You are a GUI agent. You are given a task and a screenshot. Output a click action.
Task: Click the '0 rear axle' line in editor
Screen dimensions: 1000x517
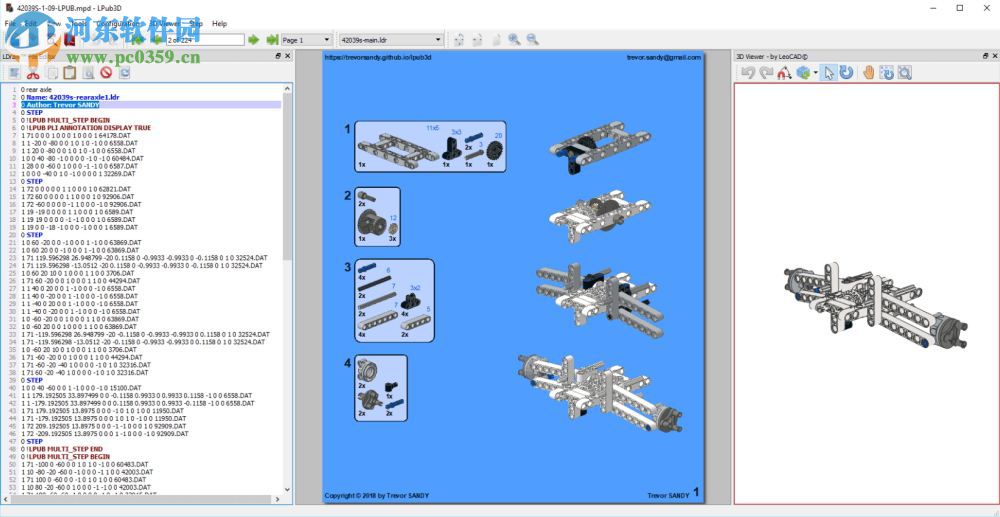pyautogui.click(x=36, y=89)
